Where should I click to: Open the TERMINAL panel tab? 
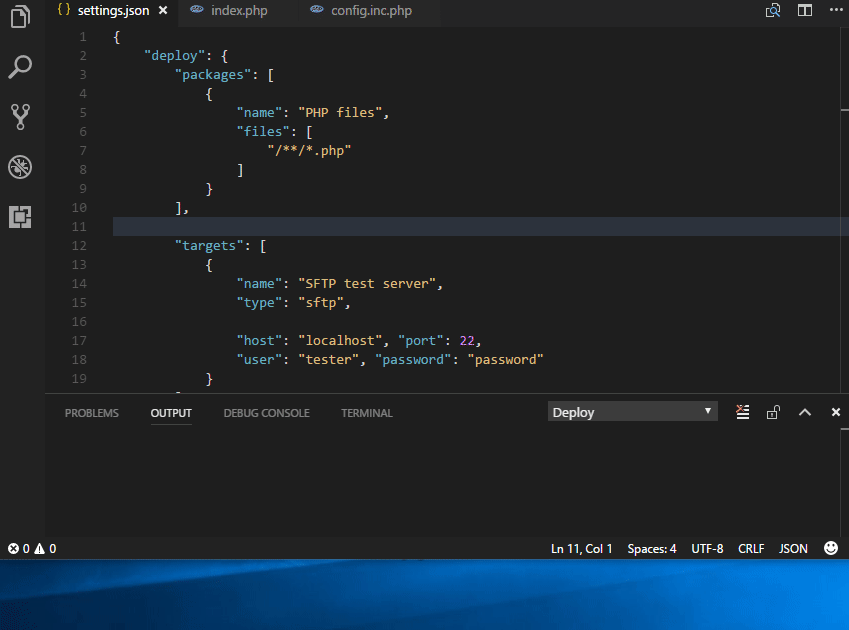point(366,412)
